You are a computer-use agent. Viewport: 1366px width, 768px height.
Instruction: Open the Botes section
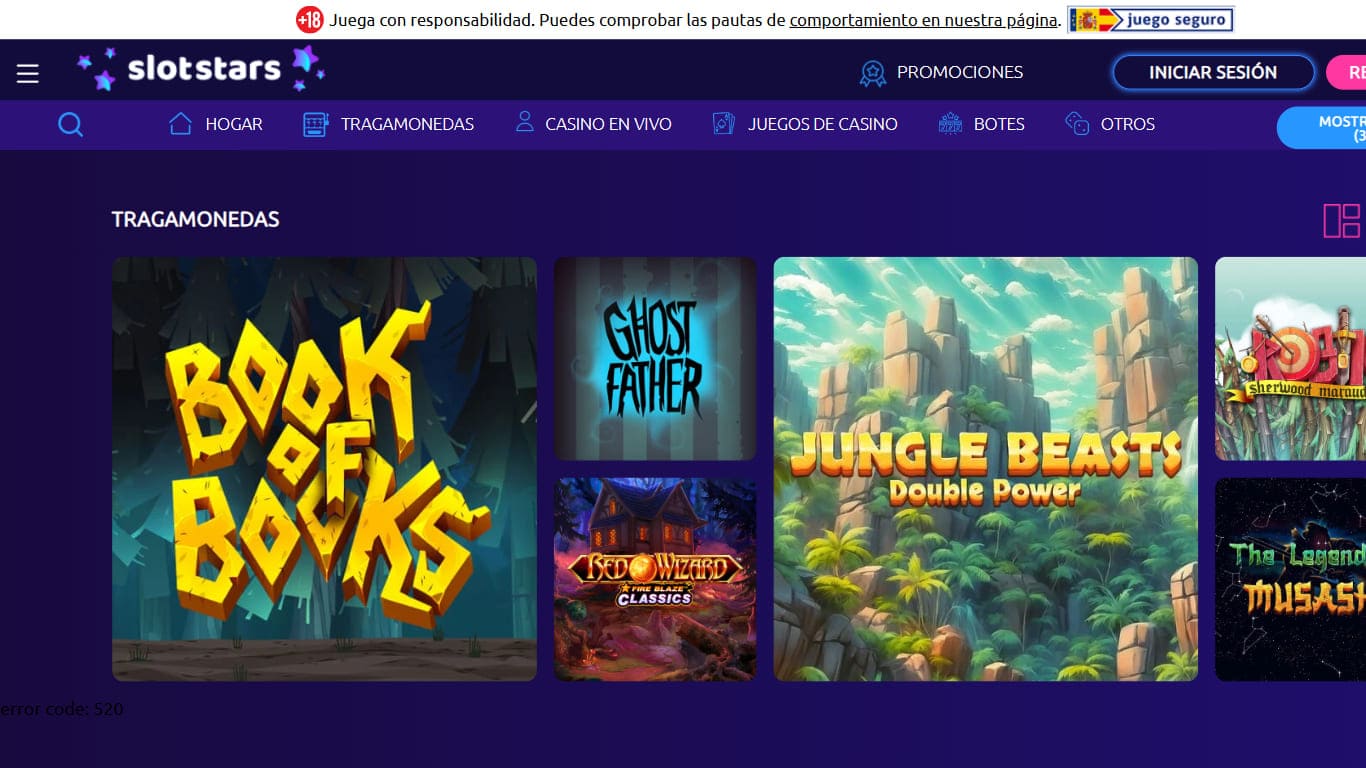pos(981,124)
